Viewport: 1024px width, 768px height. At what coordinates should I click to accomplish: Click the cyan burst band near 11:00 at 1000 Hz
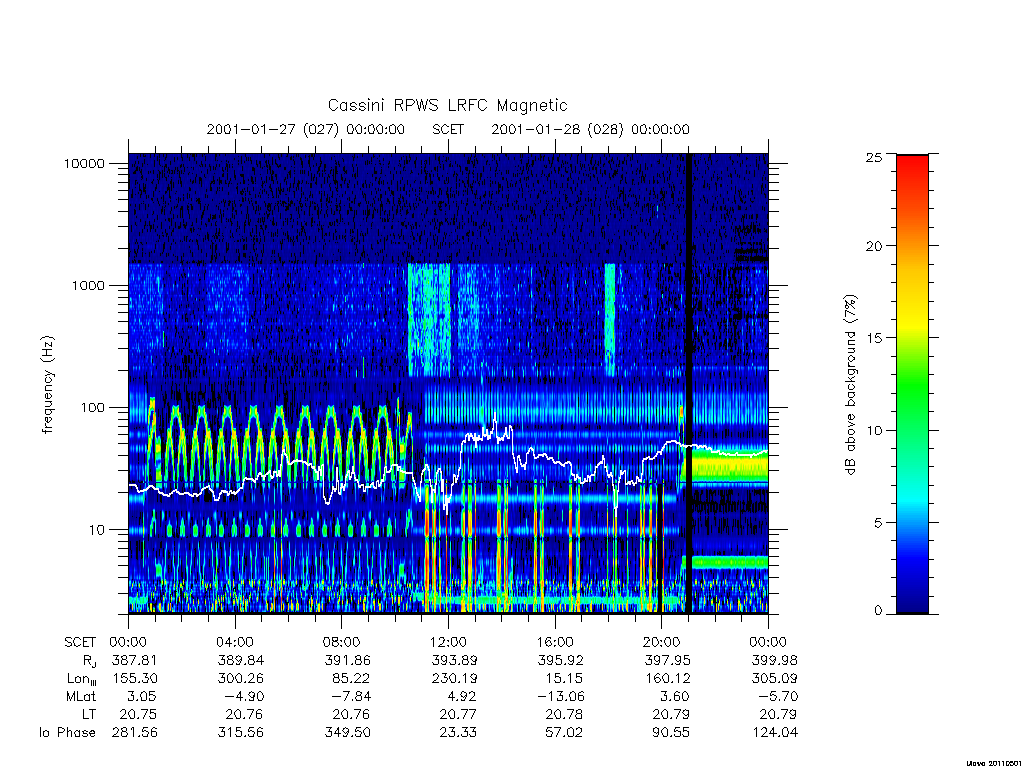click(x=429, y=320)
